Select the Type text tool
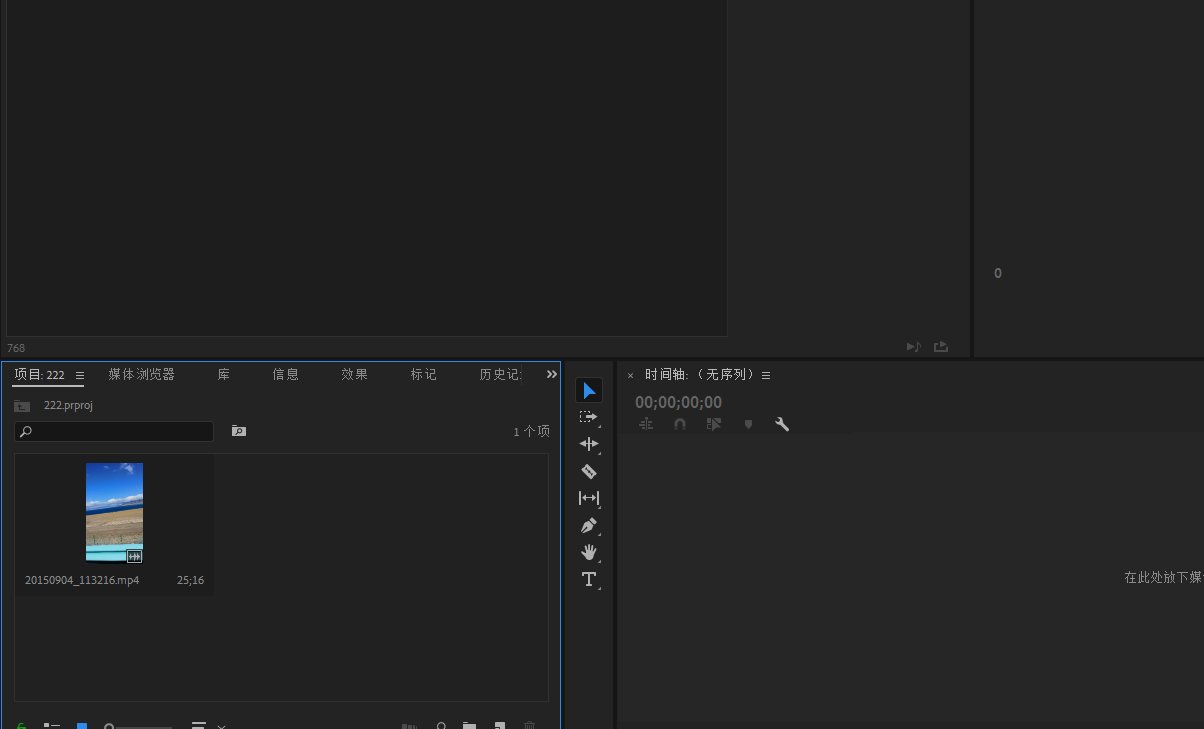 tap(589, 579)
